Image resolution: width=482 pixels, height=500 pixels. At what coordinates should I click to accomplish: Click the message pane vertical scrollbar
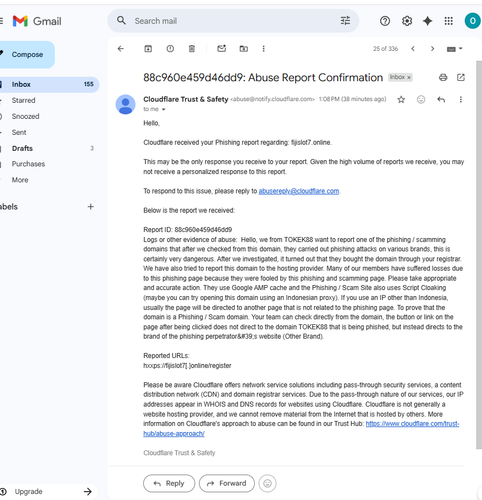coord(479,254)
